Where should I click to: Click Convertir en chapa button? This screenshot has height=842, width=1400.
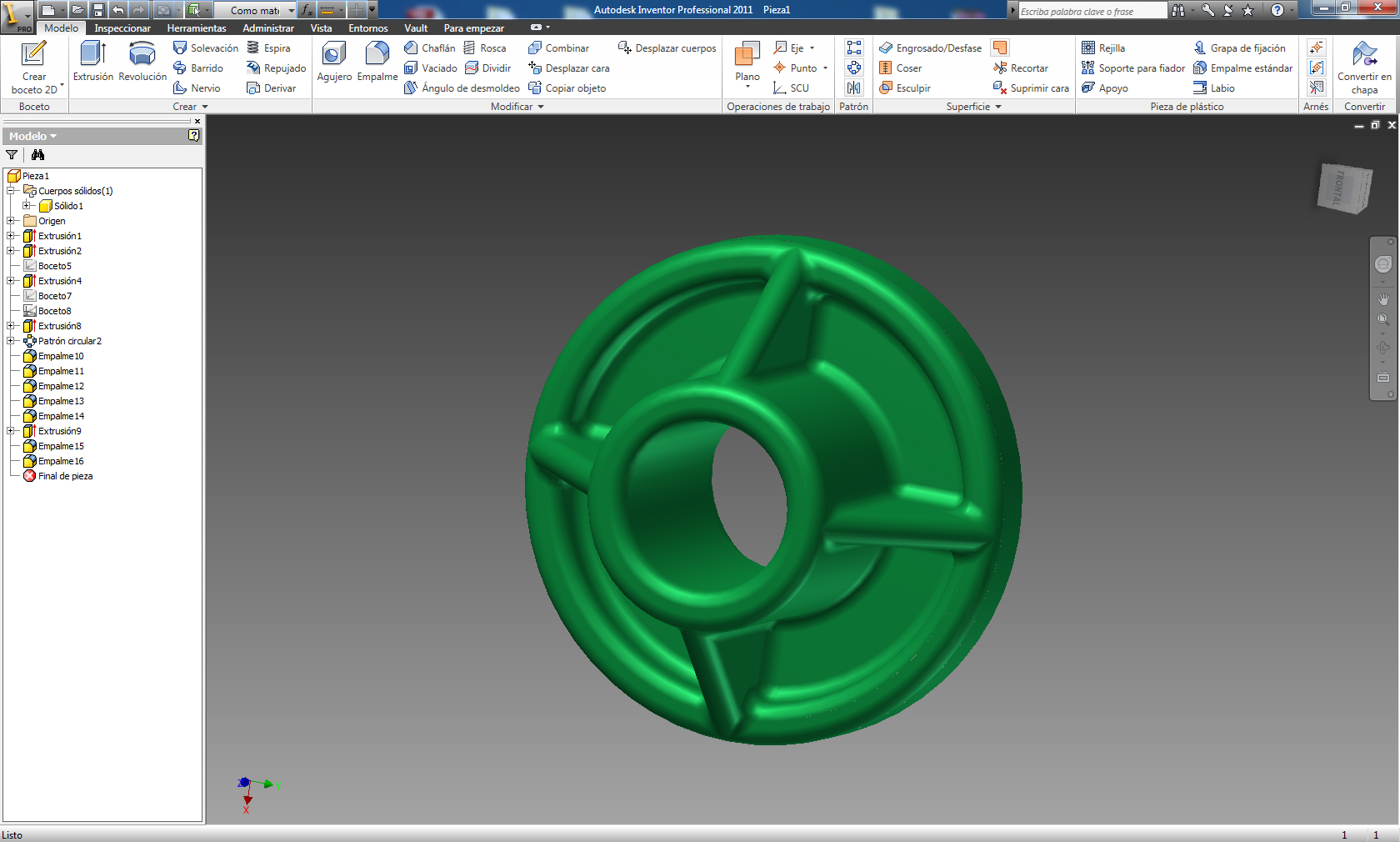click(1364, 67)
